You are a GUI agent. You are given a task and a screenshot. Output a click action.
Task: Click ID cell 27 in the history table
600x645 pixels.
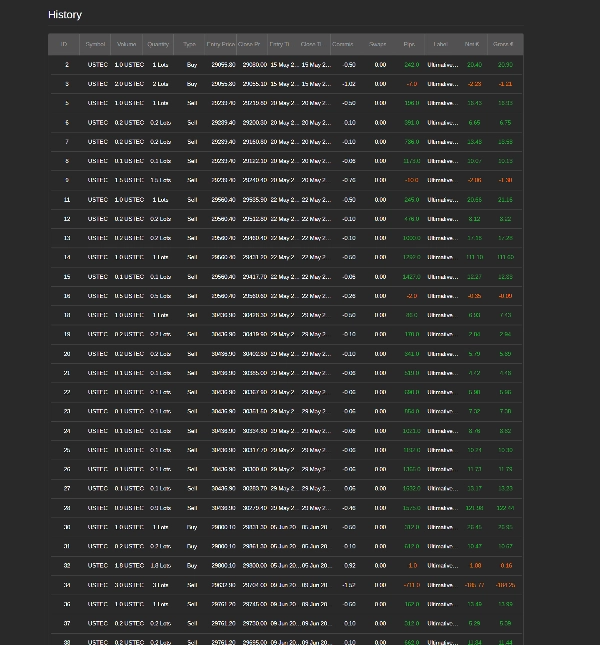pos(67,489)
